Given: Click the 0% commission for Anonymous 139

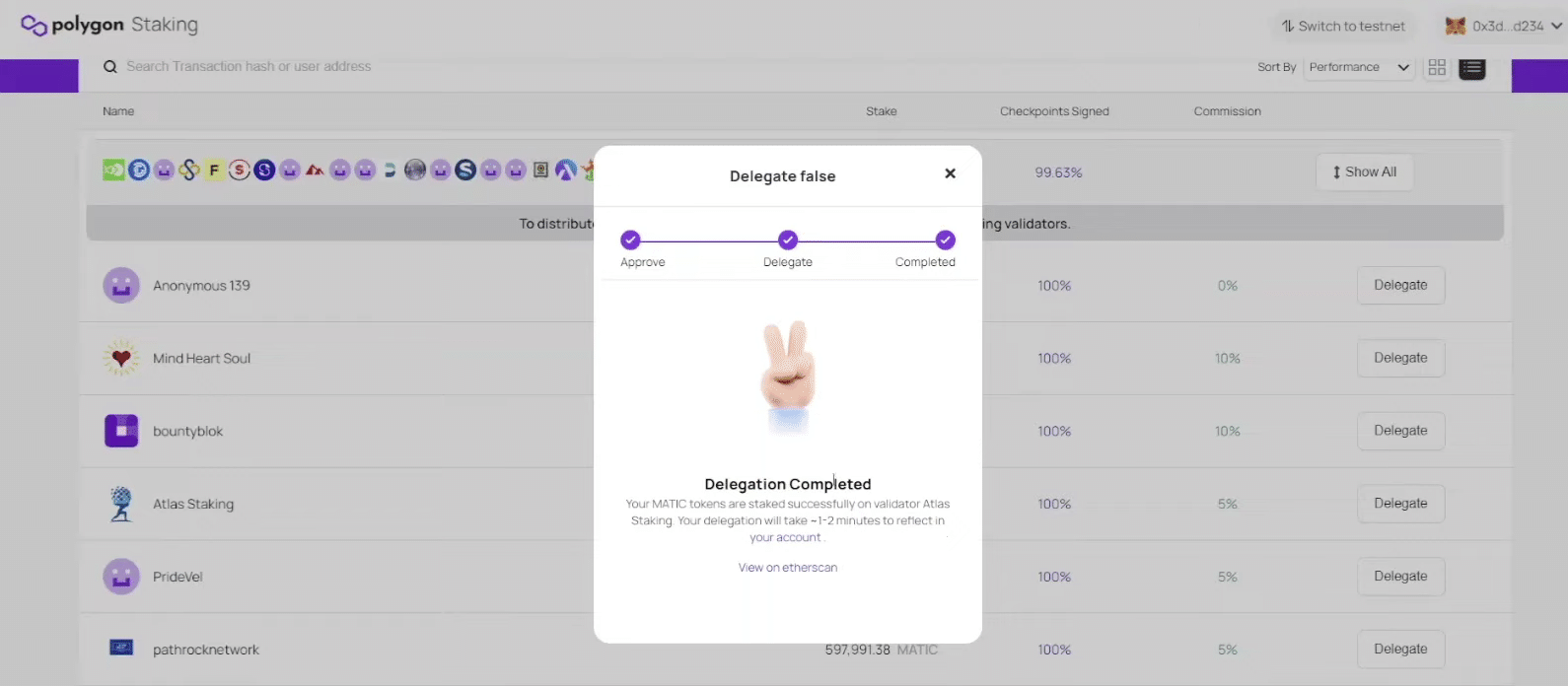Looking at the screenshot, I should point(1227,286).
